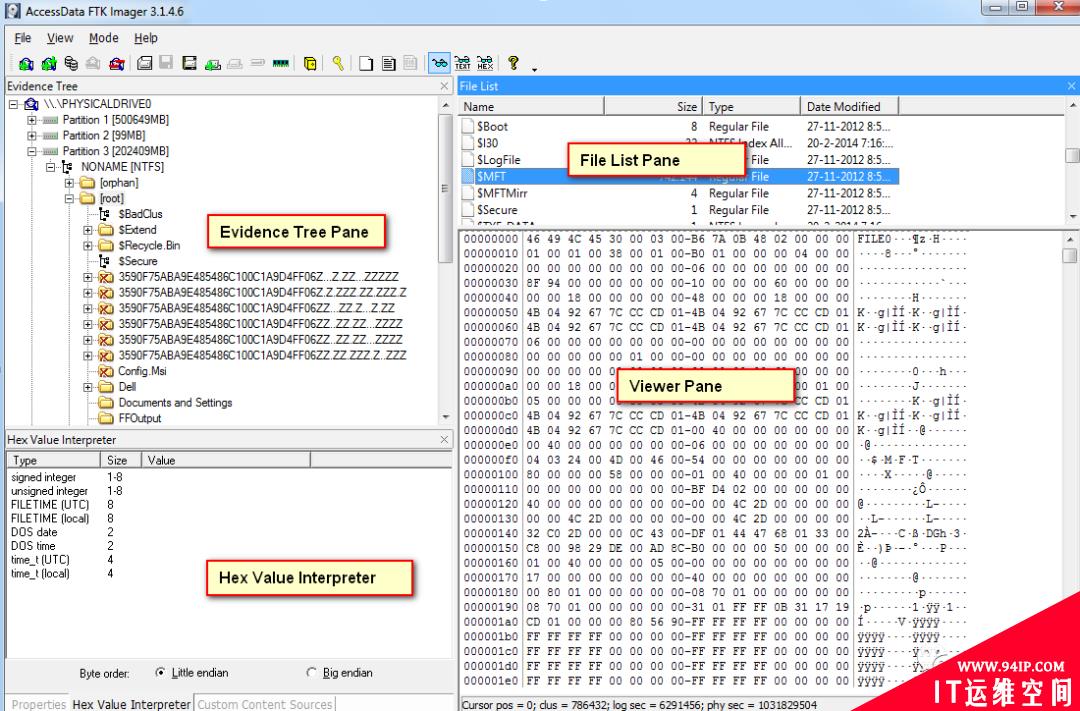
Task: Click the Obtain Protected Files icon
Action: [311, 63]
